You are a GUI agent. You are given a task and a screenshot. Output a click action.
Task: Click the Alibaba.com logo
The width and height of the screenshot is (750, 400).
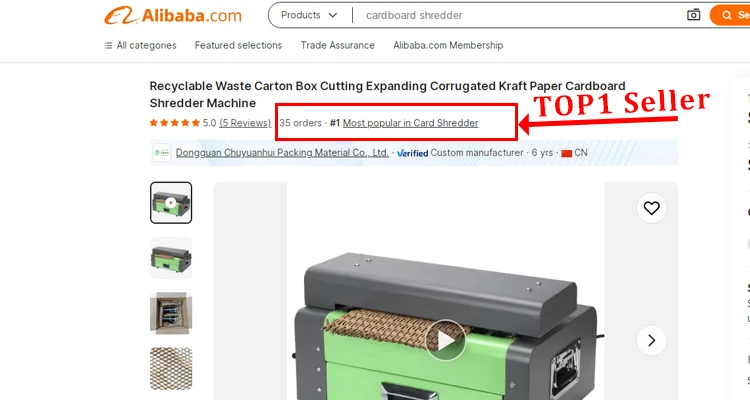point(173,15)
